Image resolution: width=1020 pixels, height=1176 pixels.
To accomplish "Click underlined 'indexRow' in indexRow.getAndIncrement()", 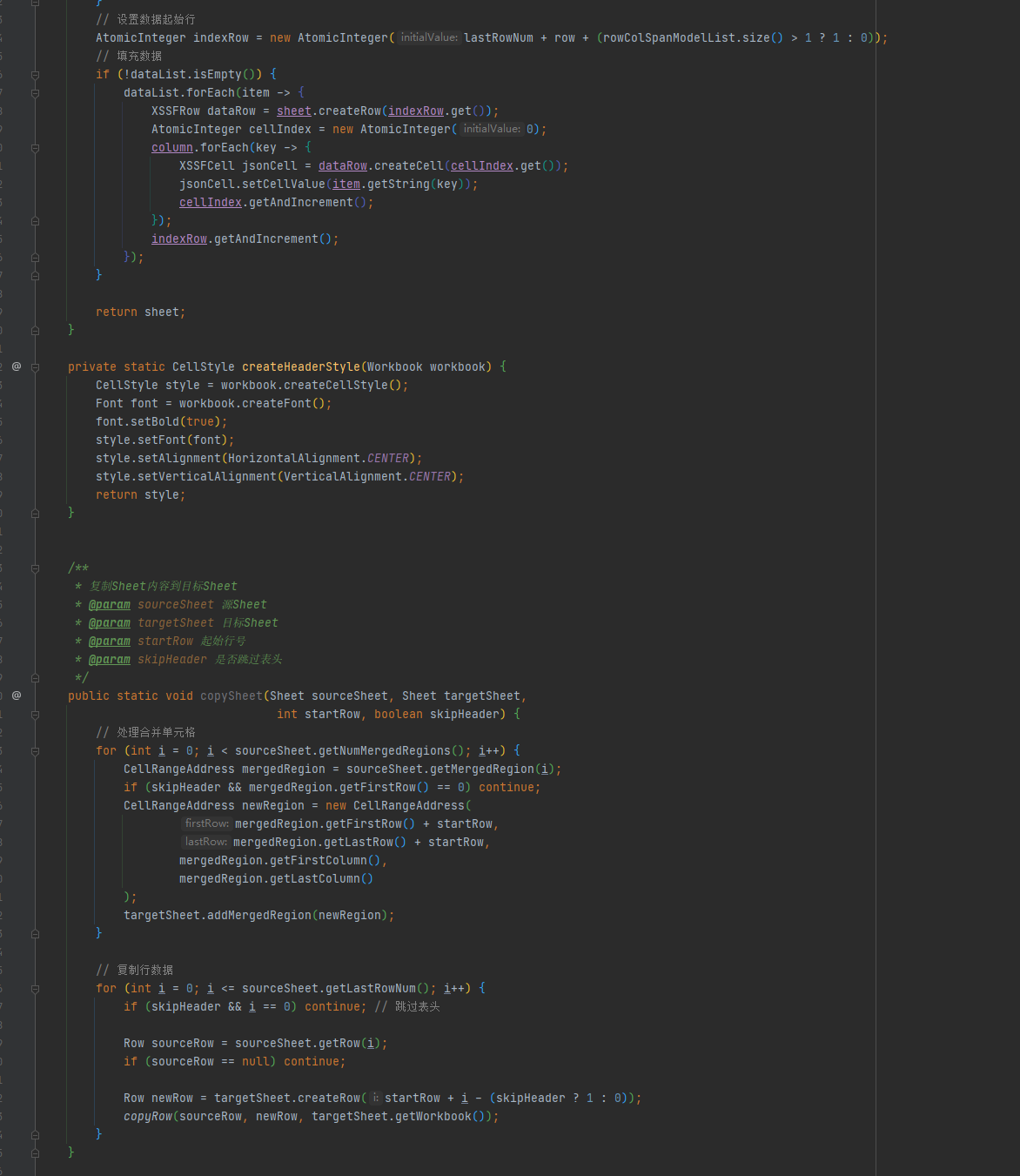I will 179,239.
